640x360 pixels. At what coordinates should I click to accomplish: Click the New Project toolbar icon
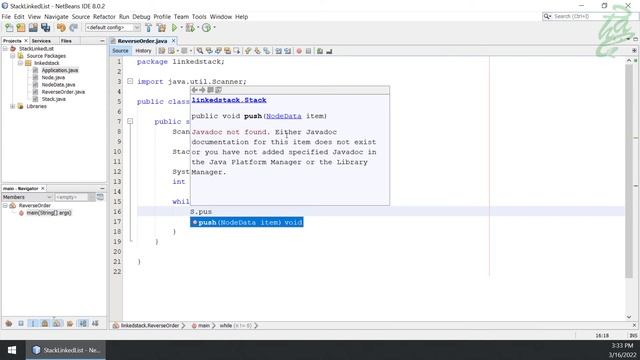pyautogui.click(x=21, y=28)
